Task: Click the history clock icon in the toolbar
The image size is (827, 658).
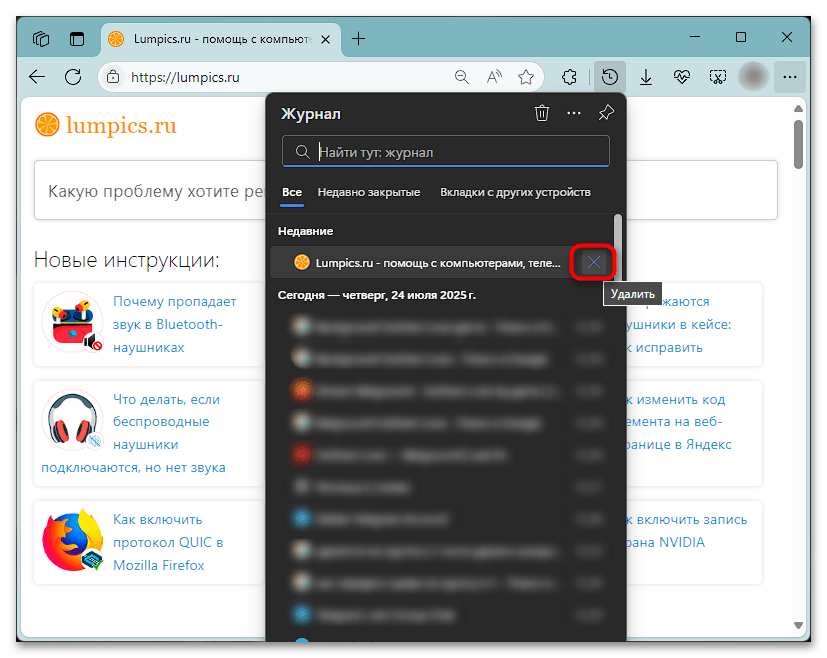Action: click(609, 77)
